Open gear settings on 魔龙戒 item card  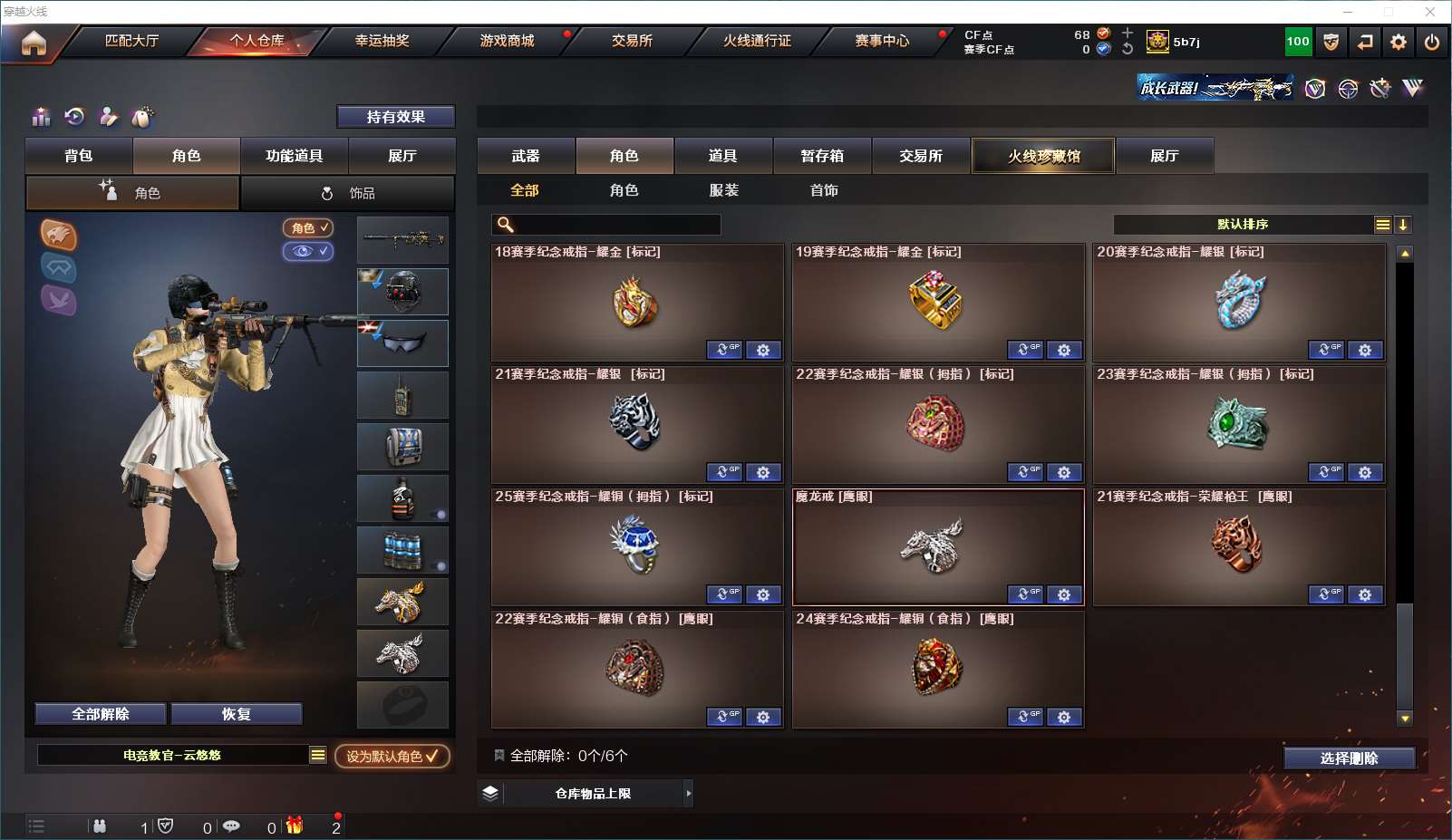point(1064,594)
